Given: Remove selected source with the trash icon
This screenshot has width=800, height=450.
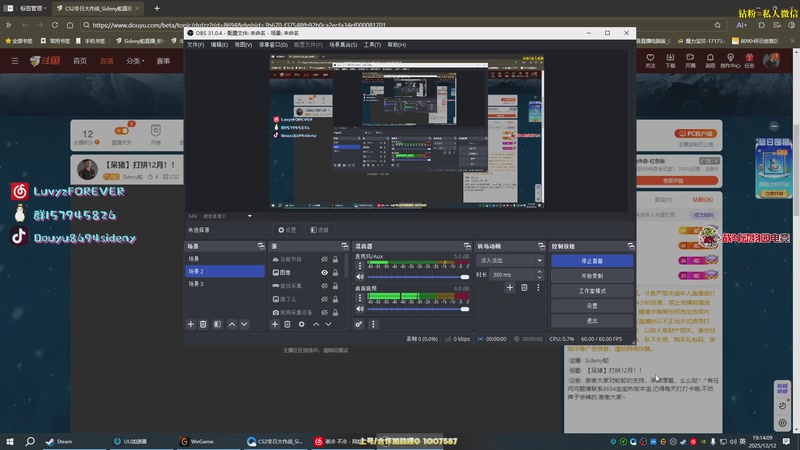Looking at the screenshot, I should (287, 324).
